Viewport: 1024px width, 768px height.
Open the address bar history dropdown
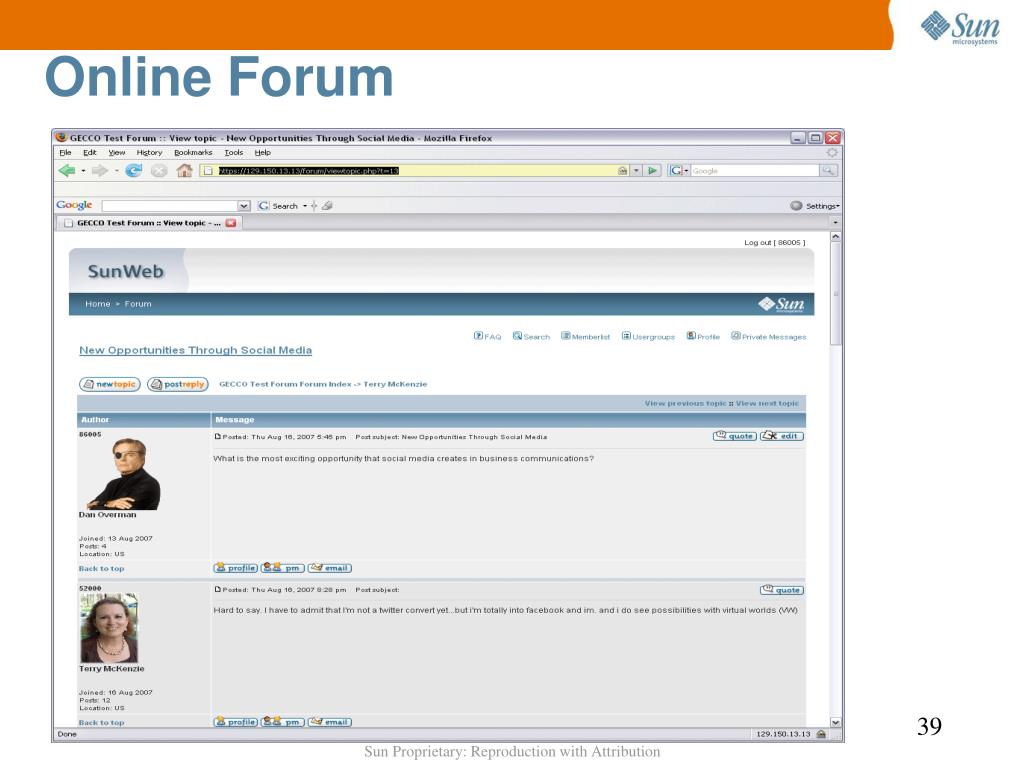(636, 170)
